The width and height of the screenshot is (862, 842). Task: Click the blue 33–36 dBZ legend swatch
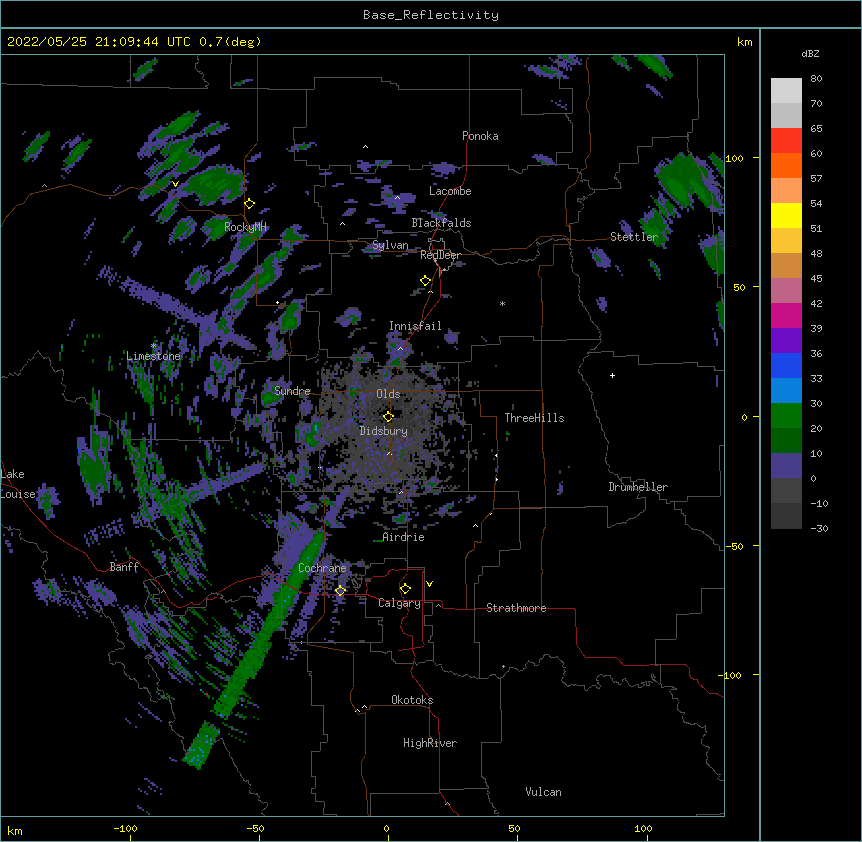coord(786,365)
